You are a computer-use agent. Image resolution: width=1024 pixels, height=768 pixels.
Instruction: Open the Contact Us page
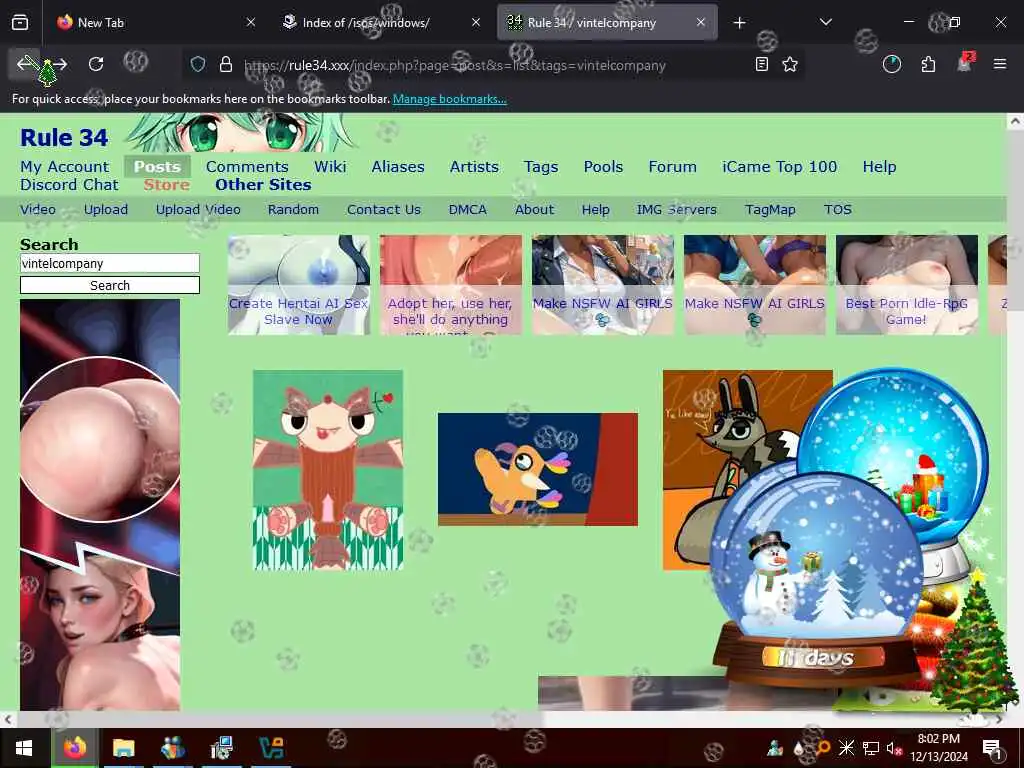pos(384,210)
